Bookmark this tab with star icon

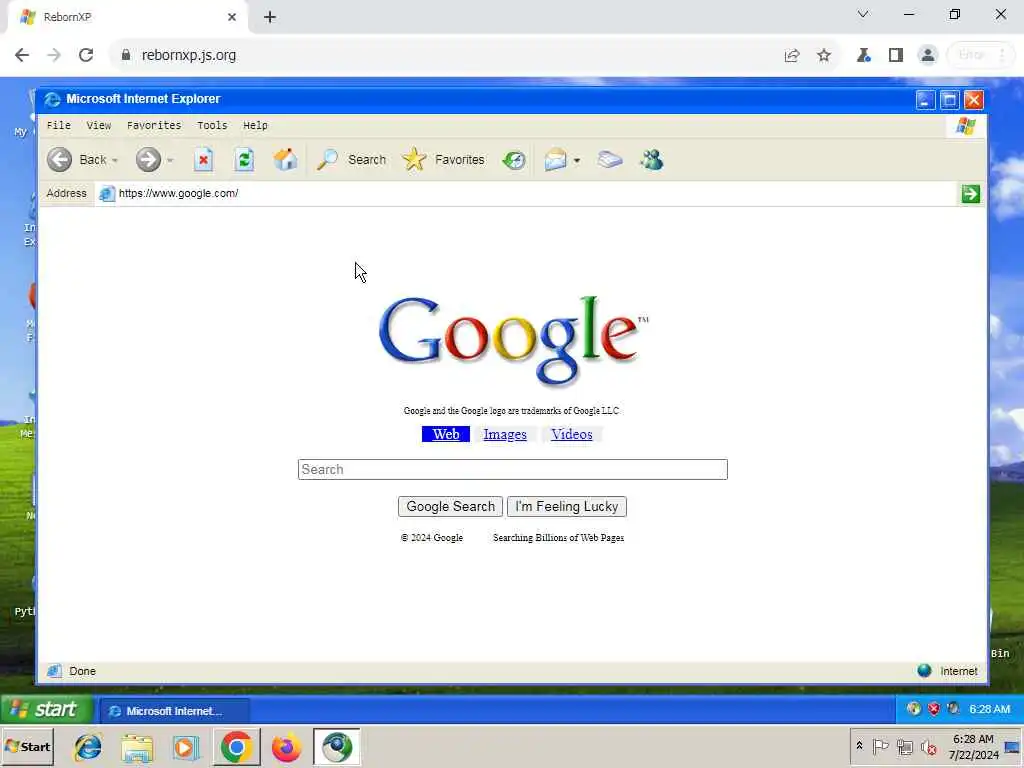tap(824, 56)
